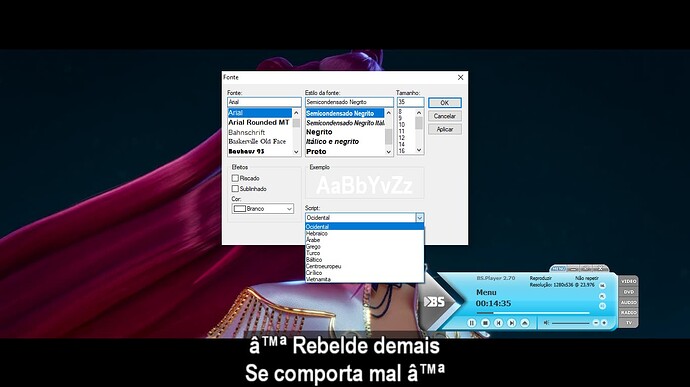
Task: Stop playback in BS.Player
Action: [x=485, y=323]
